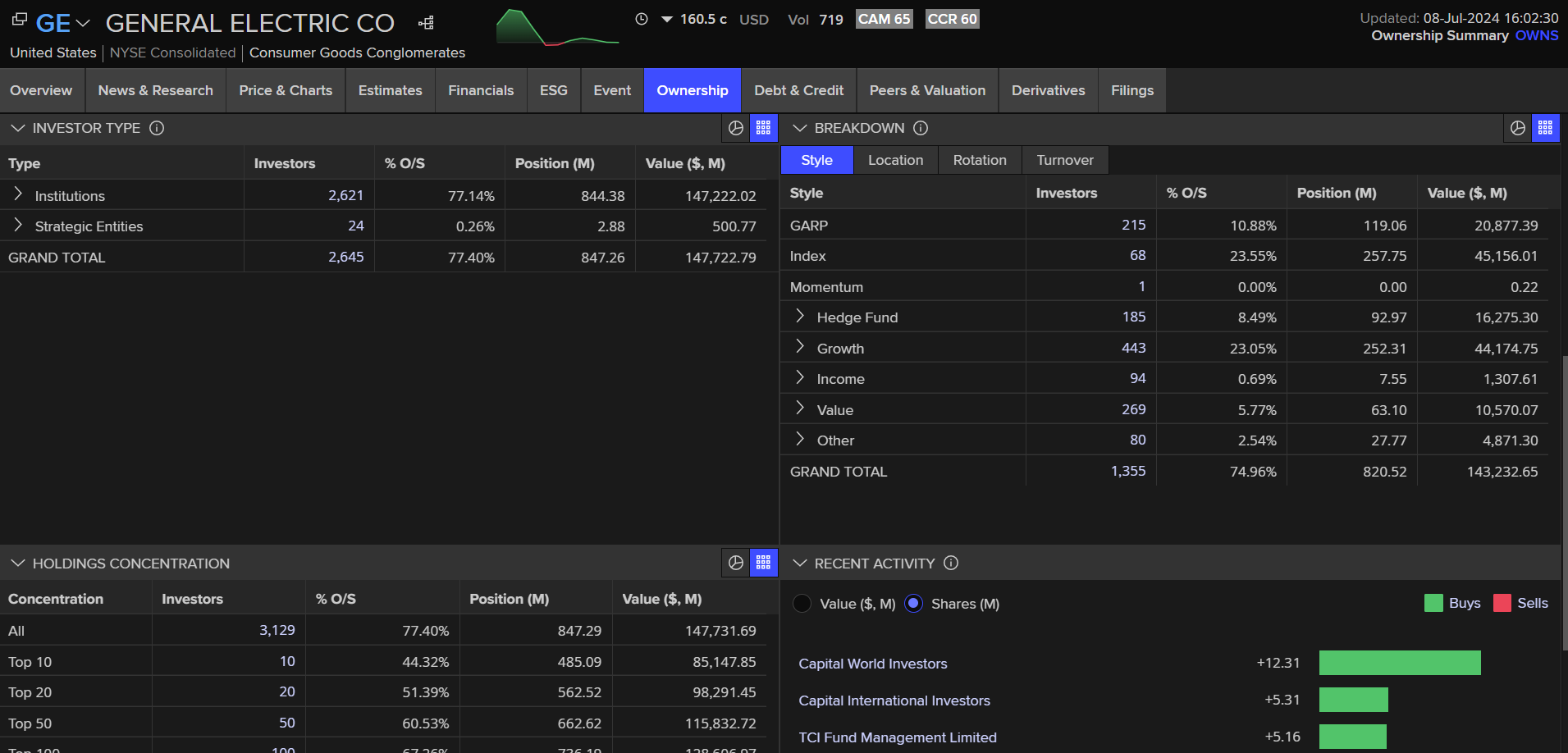The width and height of the screenshot is (1568, 753).
Task: Select the Peers & Valuation tab
Action: pos(928,90)
